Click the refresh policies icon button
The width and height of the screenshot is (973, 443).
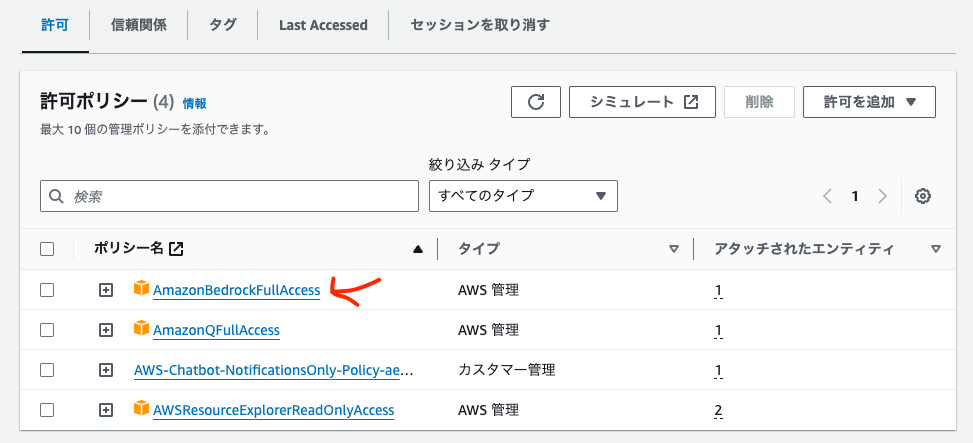[x=536, y=101]
